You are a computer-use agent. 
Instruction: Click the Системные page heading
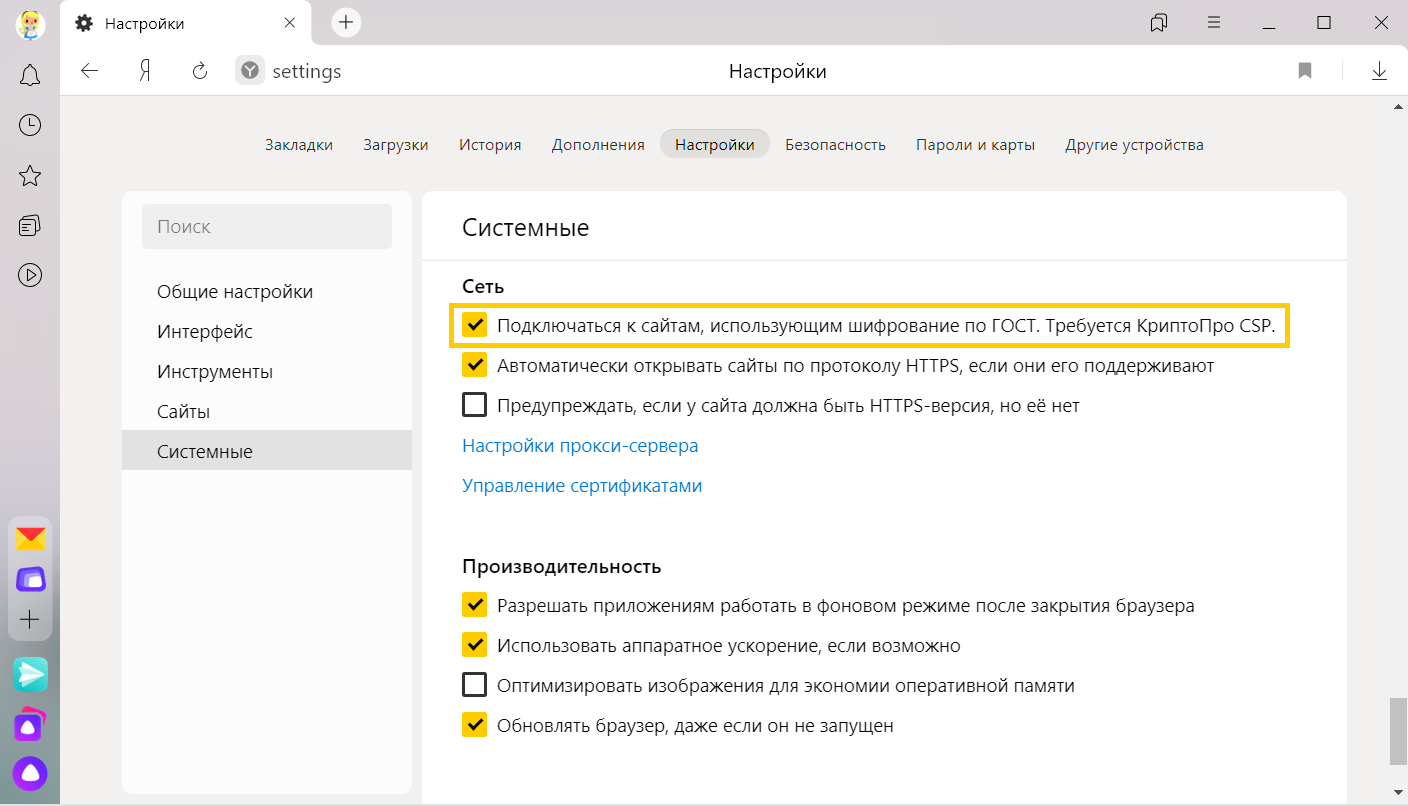point(526,228)
